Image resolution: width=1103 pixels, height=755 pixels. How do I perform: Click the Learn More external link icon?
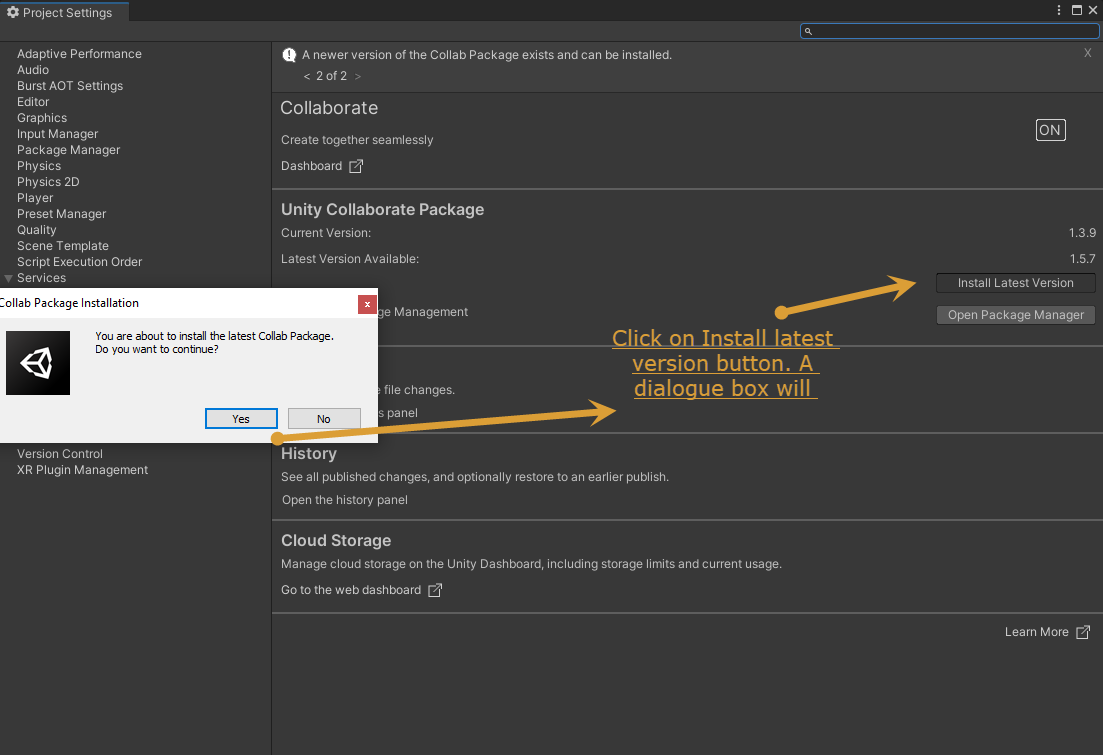(1083, 632)
